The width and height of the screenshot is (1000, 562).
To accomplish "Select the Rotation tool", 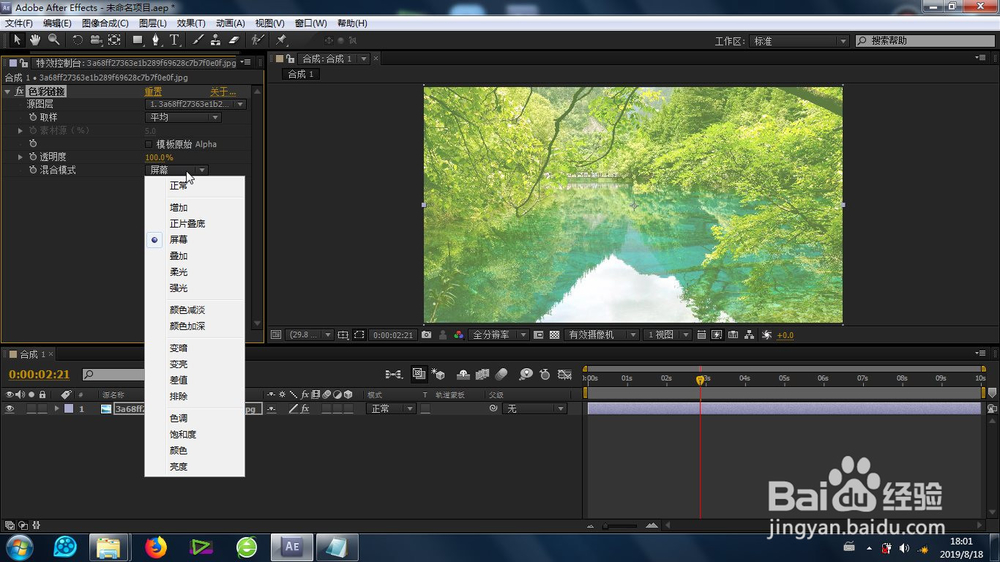I will [77, 40].
